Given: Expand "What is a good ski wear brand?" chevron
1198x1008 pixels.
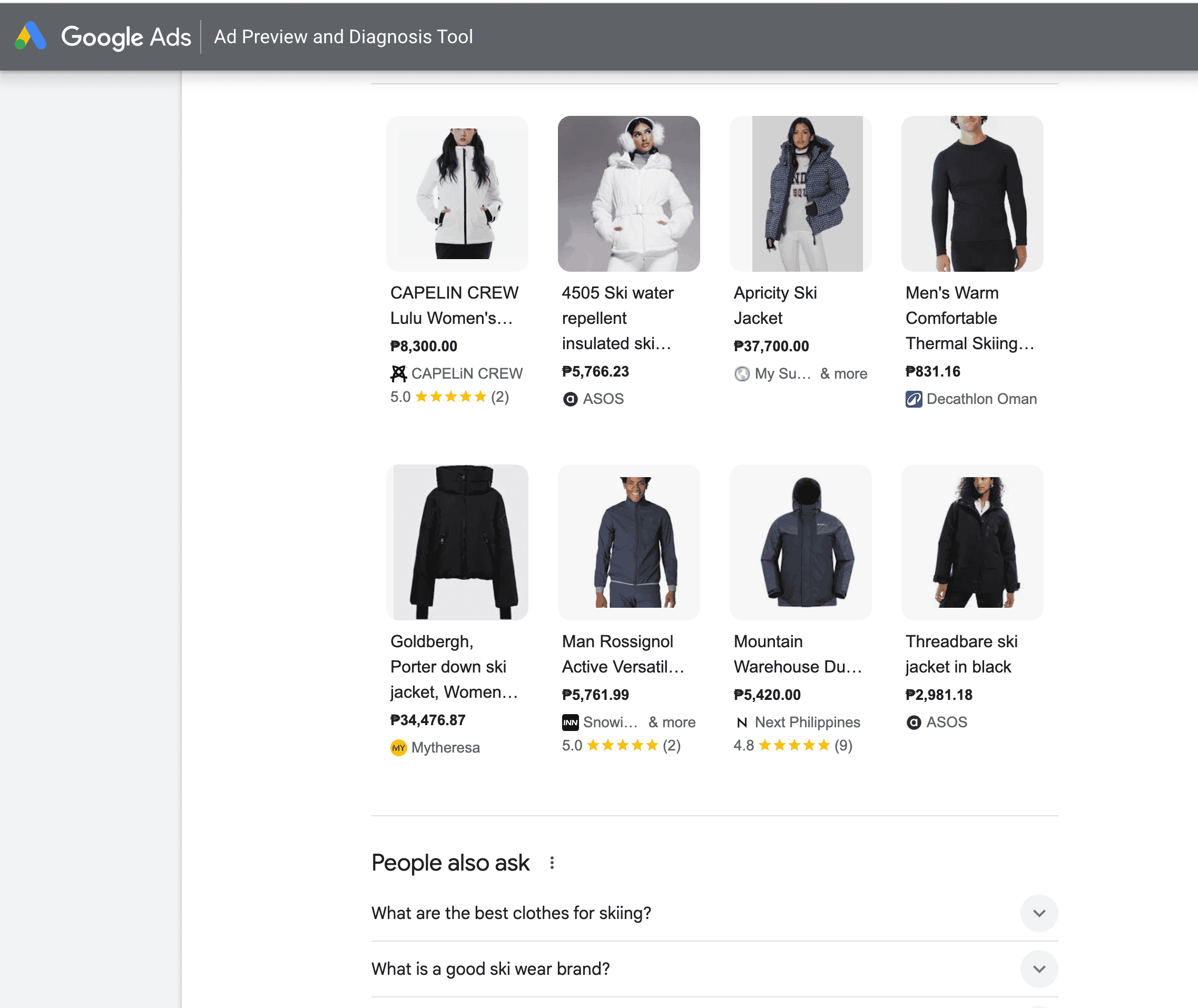Looking at the screenshot, I should 1038,969.
